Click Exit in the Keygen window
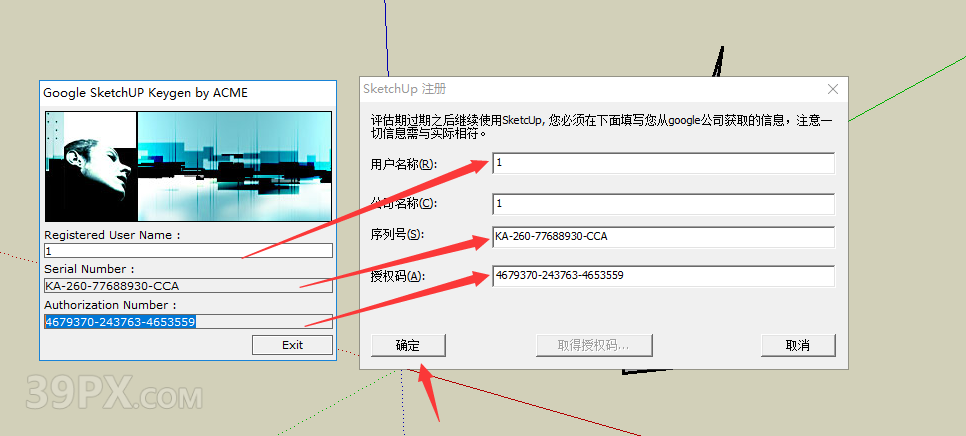 click(292, 345)
